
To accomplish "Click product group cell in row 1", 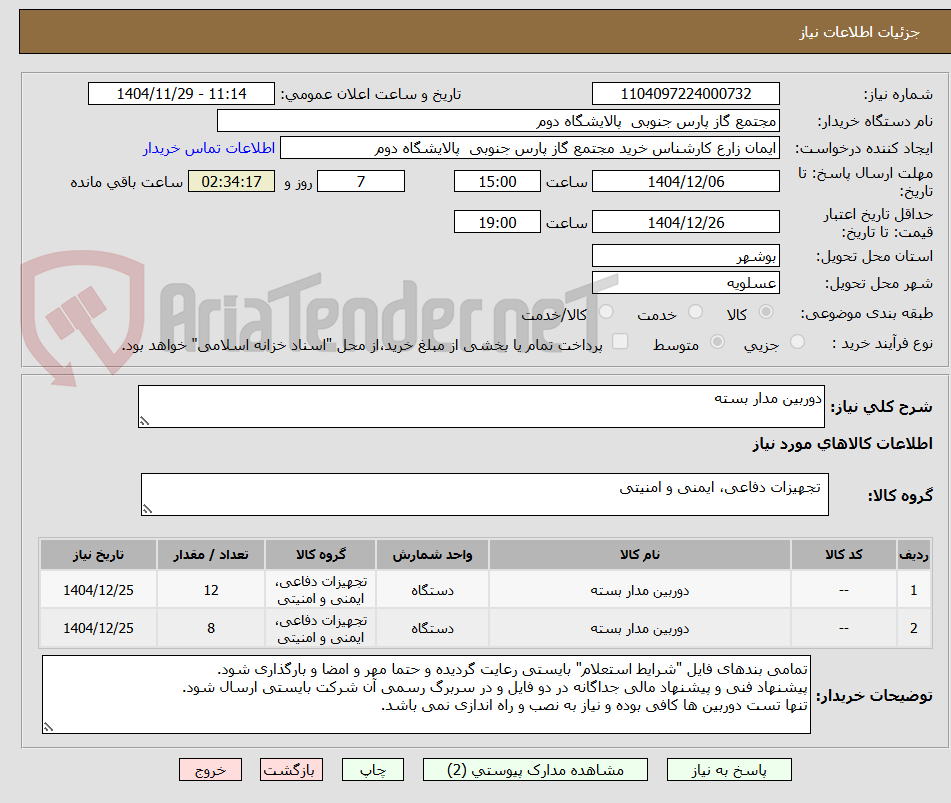I will tap(321, 590).
